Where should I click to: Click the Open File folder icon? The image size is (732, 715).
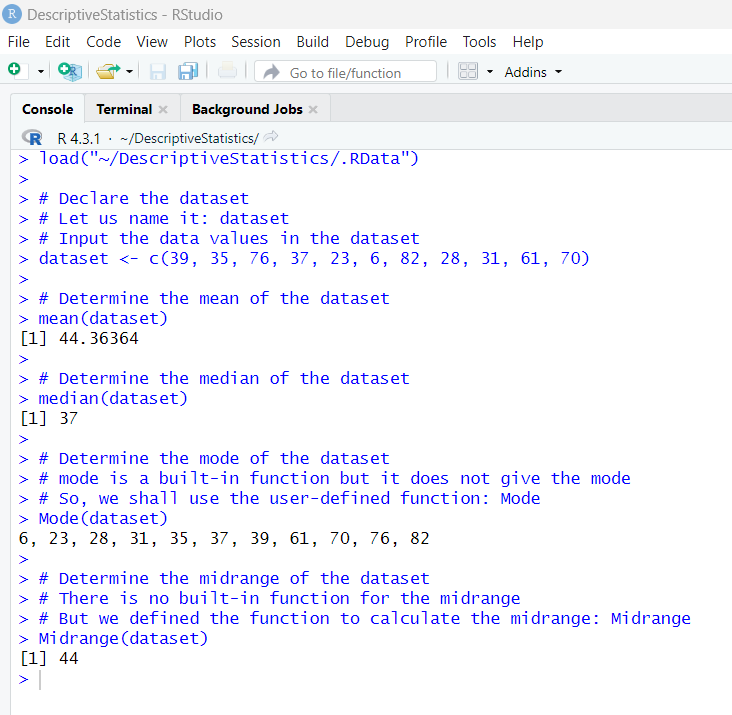tap(107, 71)
